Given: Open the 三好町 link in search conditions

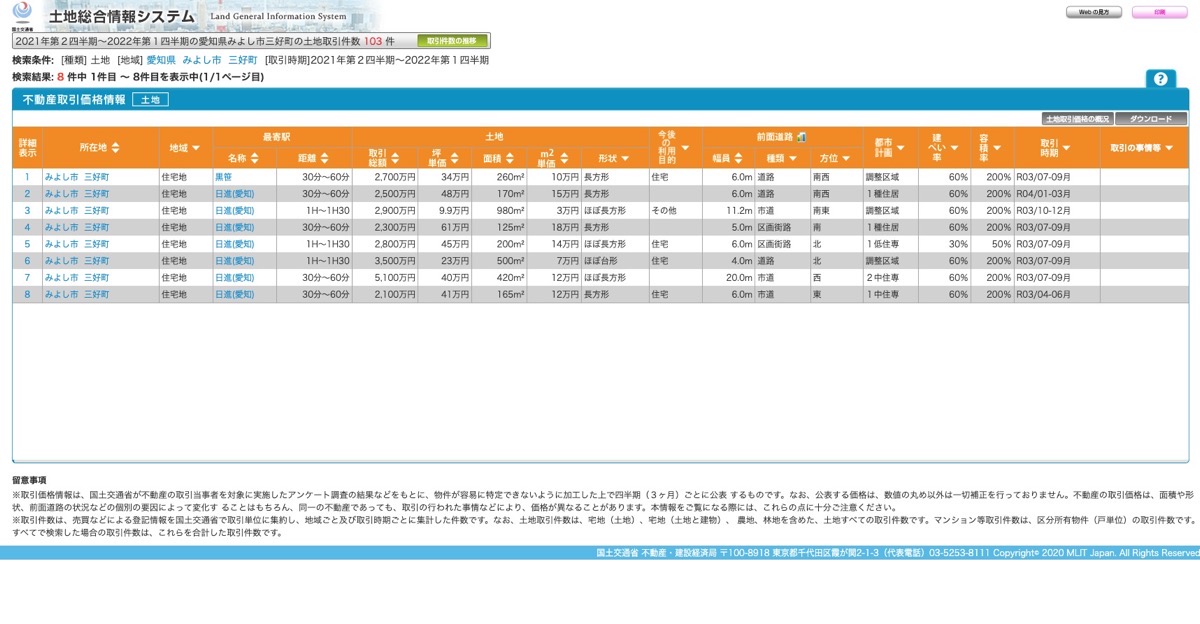Looking at the screenshot, I should click(x=242, y=60).
